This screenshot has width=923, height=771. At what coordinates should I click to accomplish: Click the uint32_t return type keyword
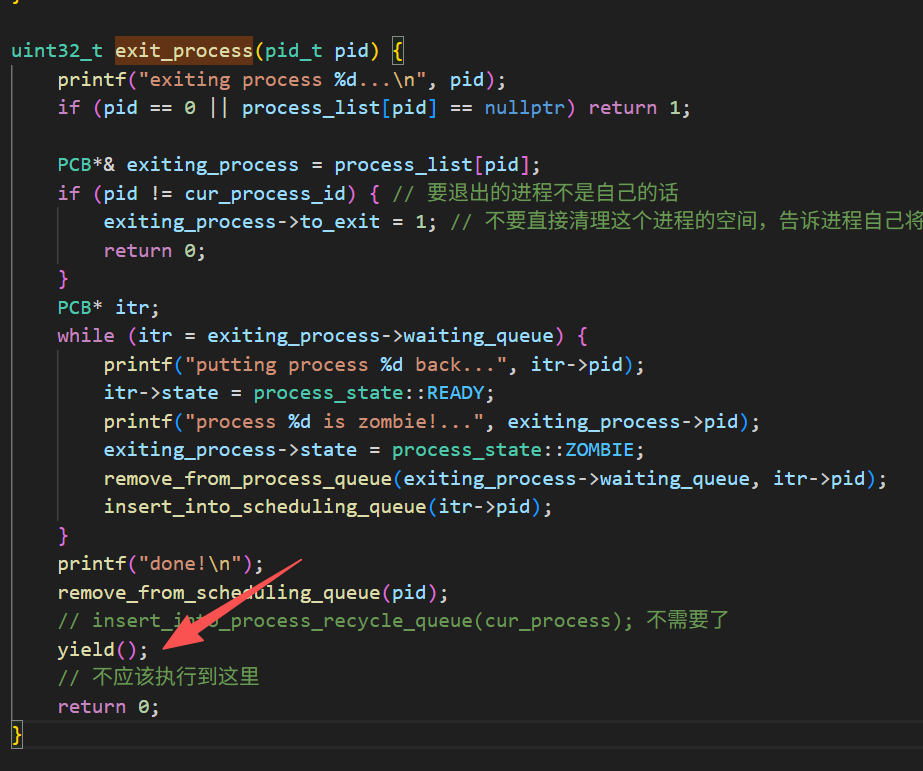pos(57,51)
